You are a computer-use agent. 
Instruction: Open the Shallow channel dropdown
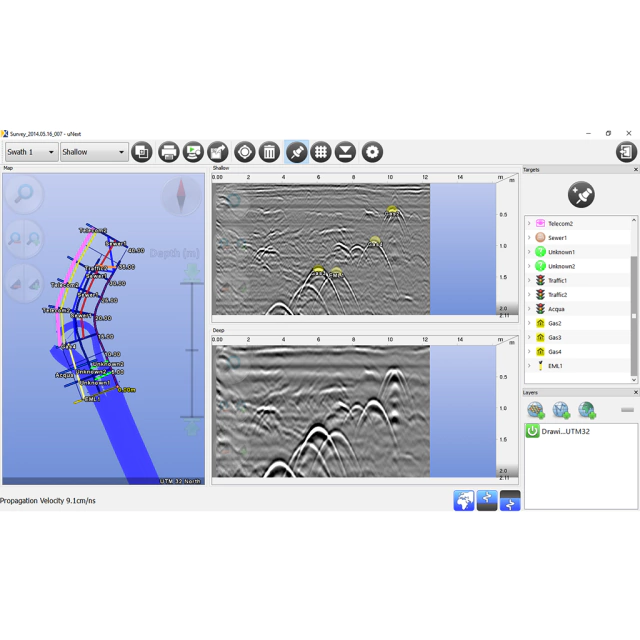click(x=94, y=152)
